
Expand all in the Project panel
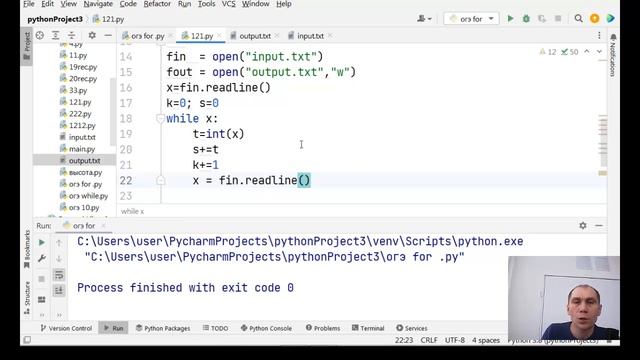pyautogui.click(x=56, y=36)
